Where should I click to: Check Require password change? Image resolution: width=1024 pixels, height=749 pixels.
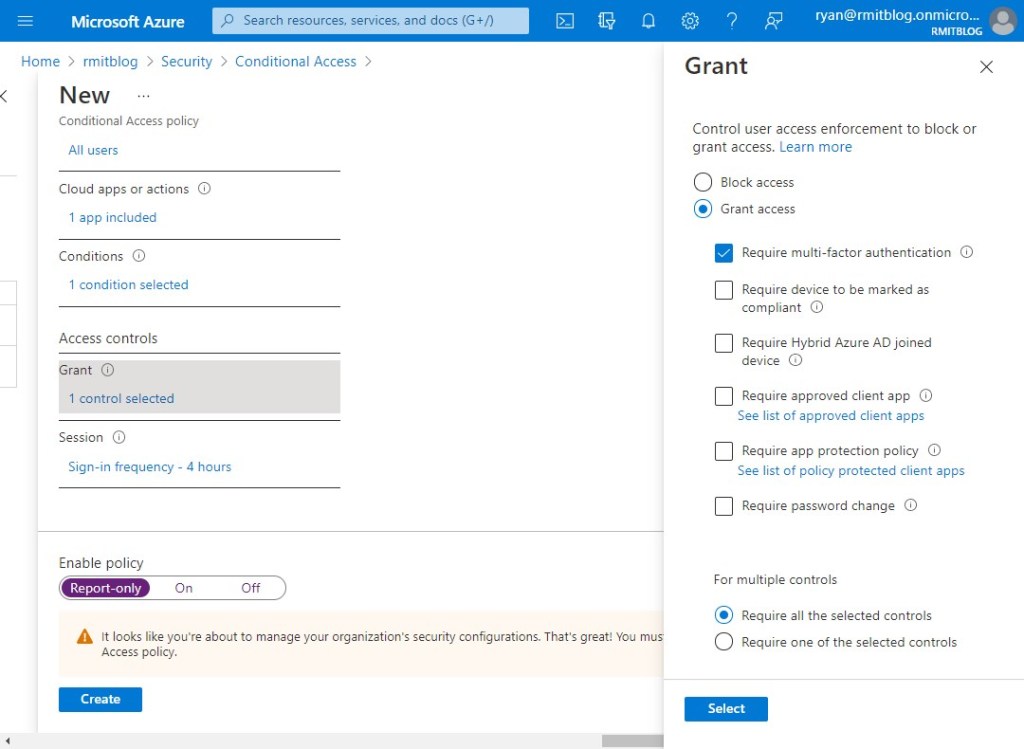pyautogui.click(x=724, y=506)
